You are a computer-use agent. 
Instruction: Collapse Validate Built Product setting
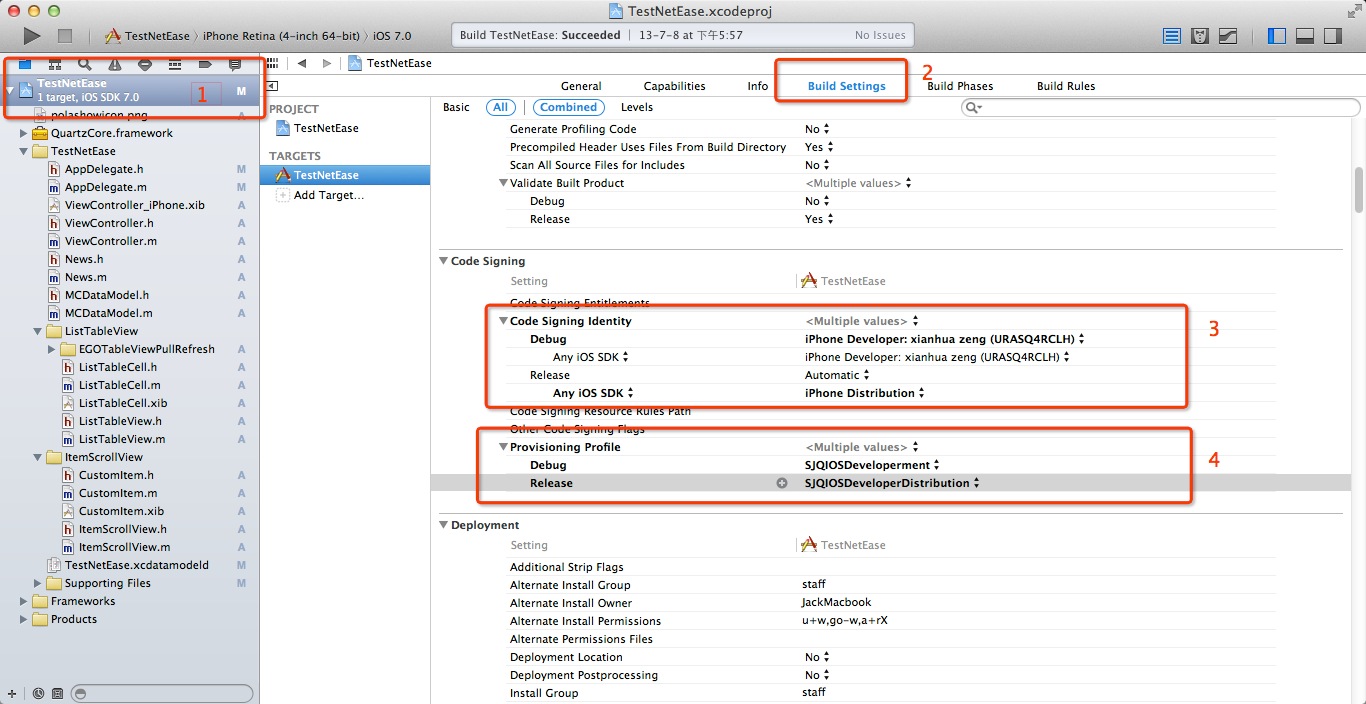coord(503,183)
